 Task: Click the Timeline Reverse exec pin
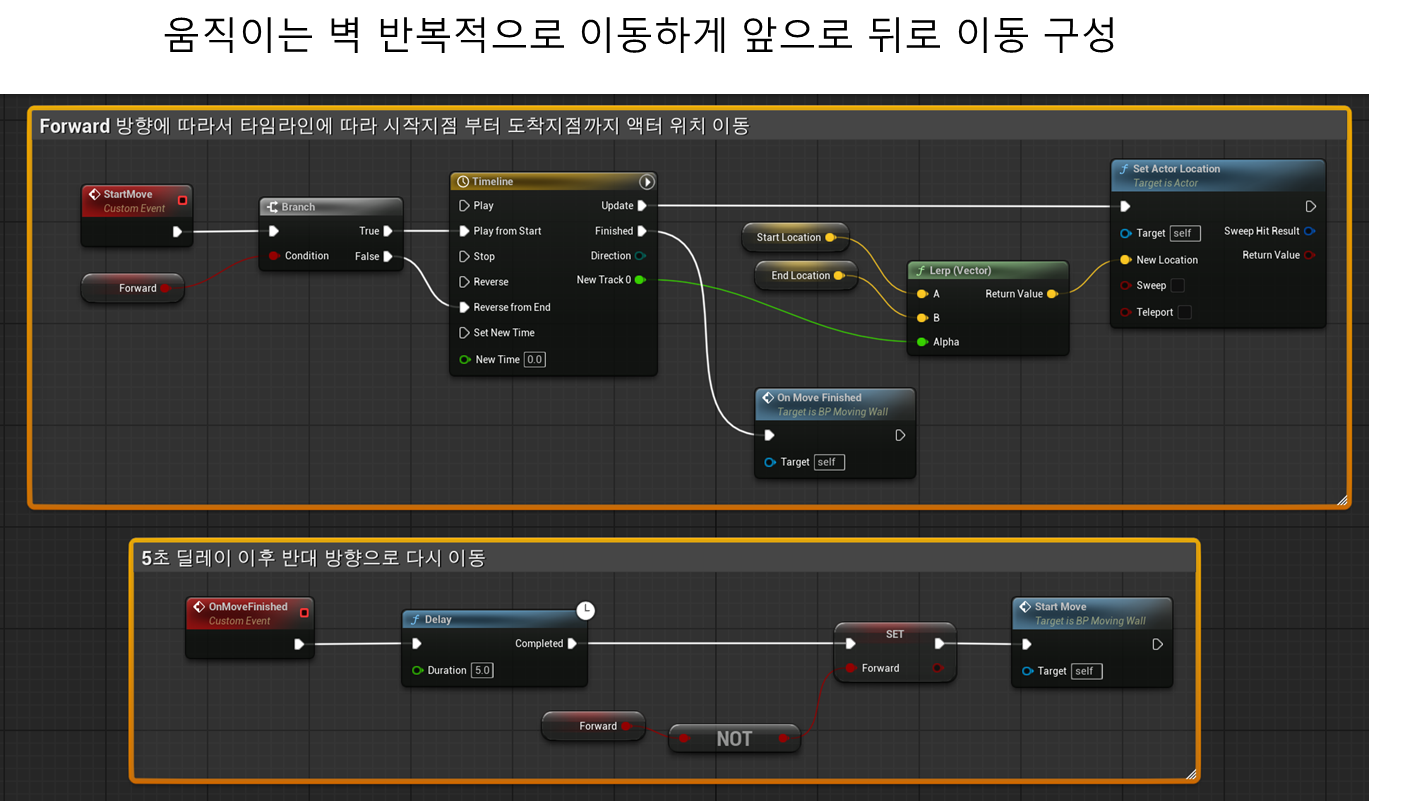[464, 282]
